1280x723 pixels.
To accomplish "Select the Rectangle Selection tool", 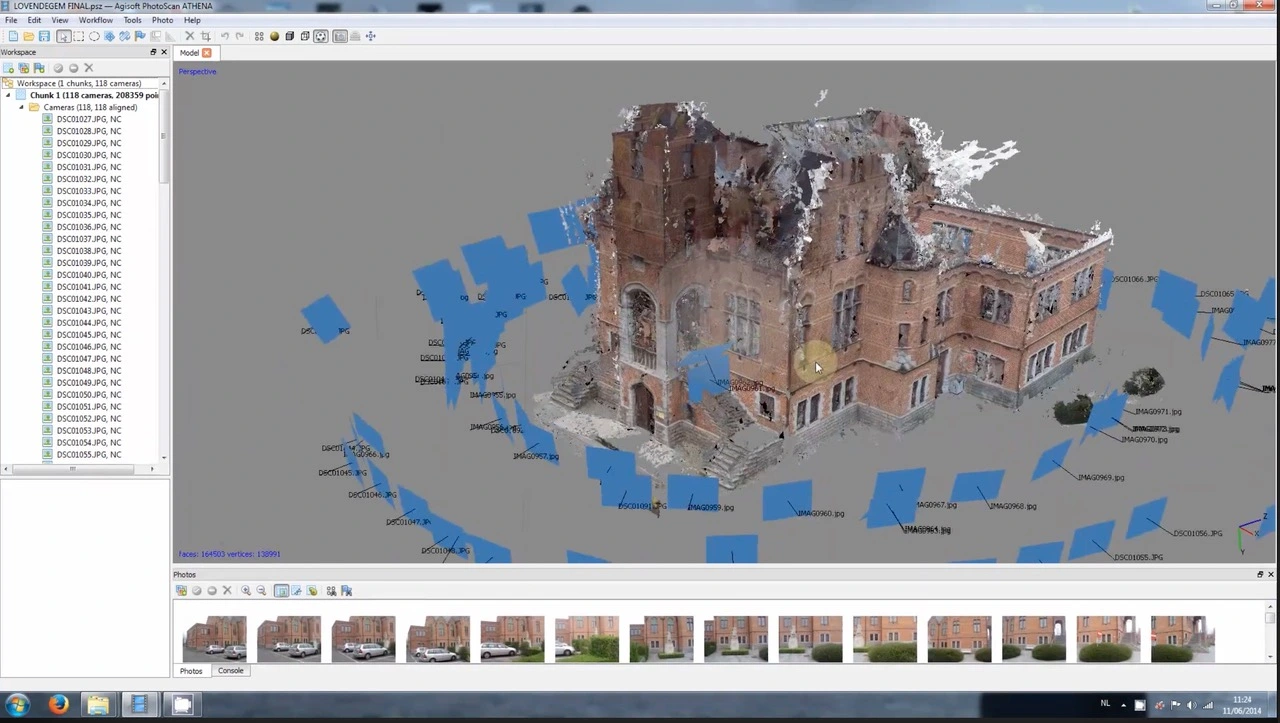I will 79,36.
